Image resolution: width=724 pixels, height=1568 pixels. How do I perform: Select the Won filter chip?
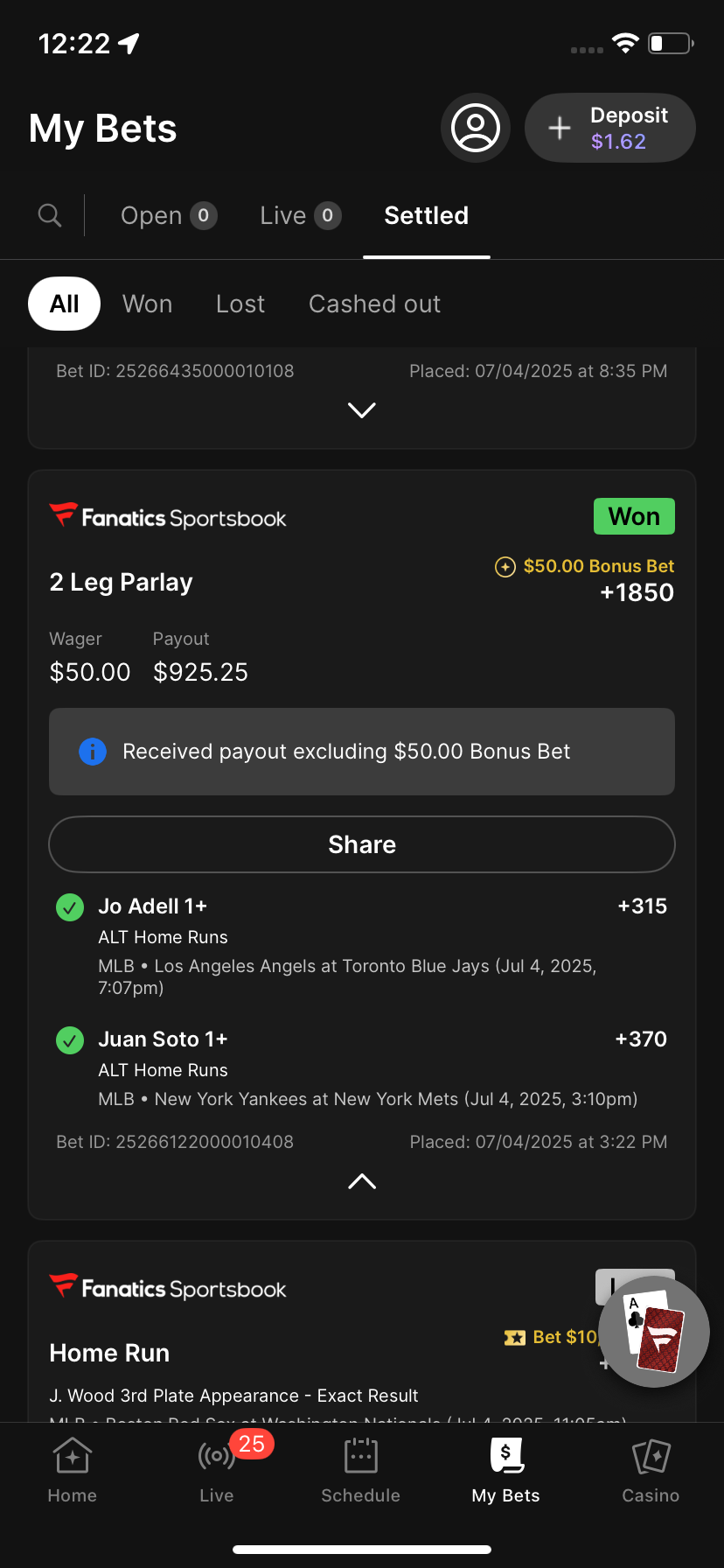coord(147,304)
